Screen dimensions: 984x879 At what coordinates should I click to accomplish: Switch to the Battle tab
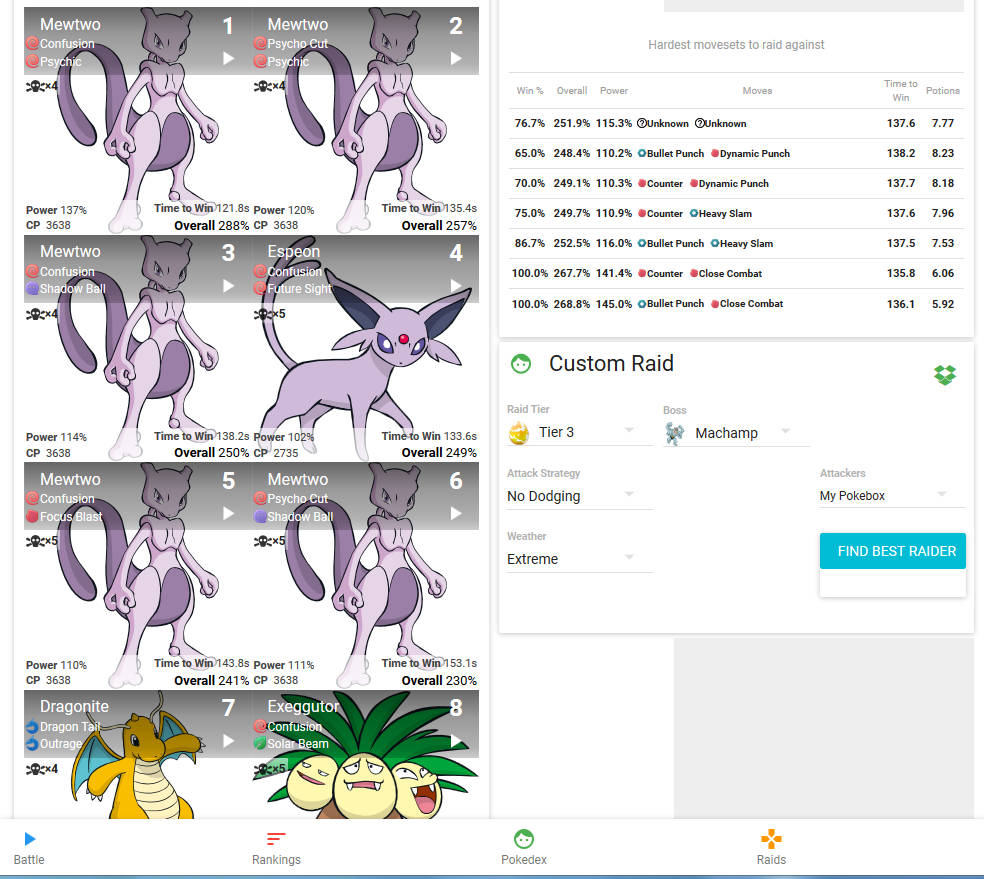coord(29,848)
